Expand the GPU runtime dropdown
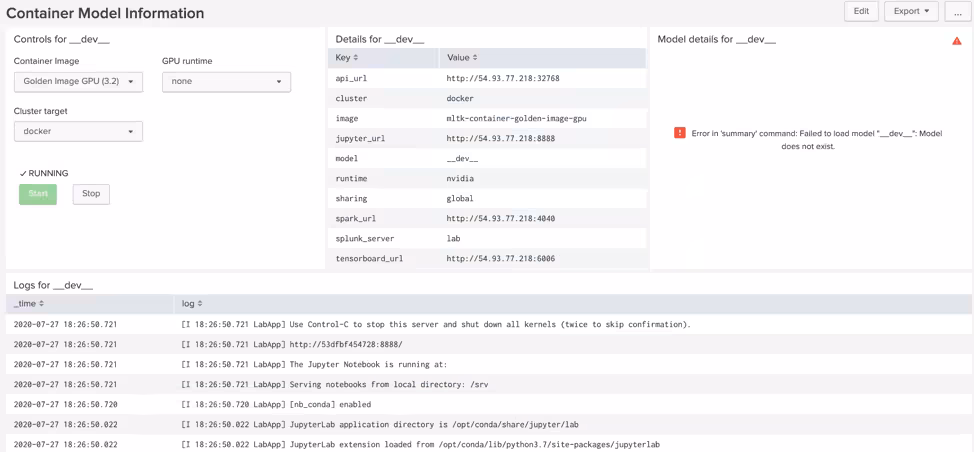 click(226, 82)
